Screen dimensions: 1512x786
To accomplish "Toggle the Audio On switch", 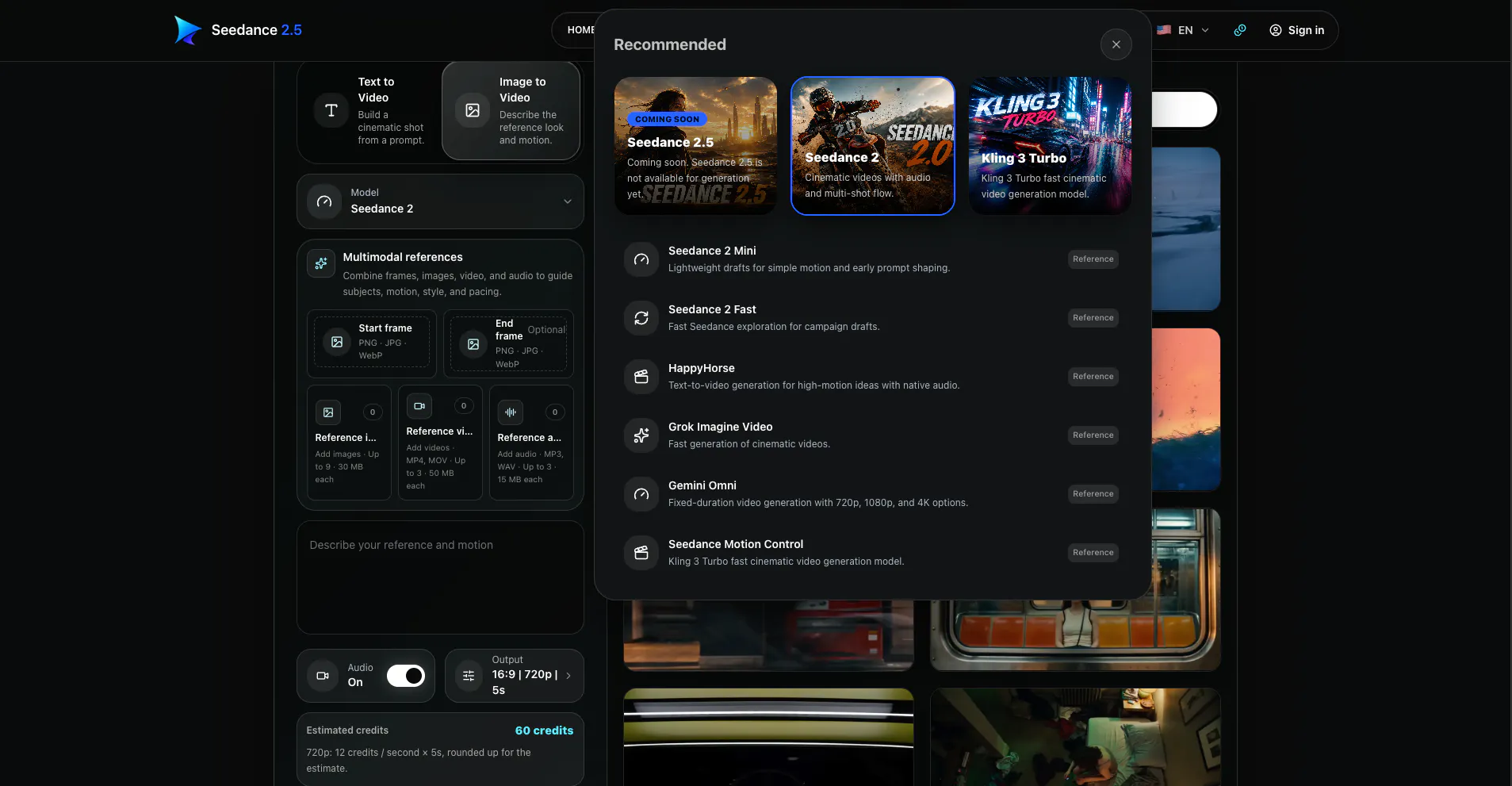I will click(x=406, y=676).
